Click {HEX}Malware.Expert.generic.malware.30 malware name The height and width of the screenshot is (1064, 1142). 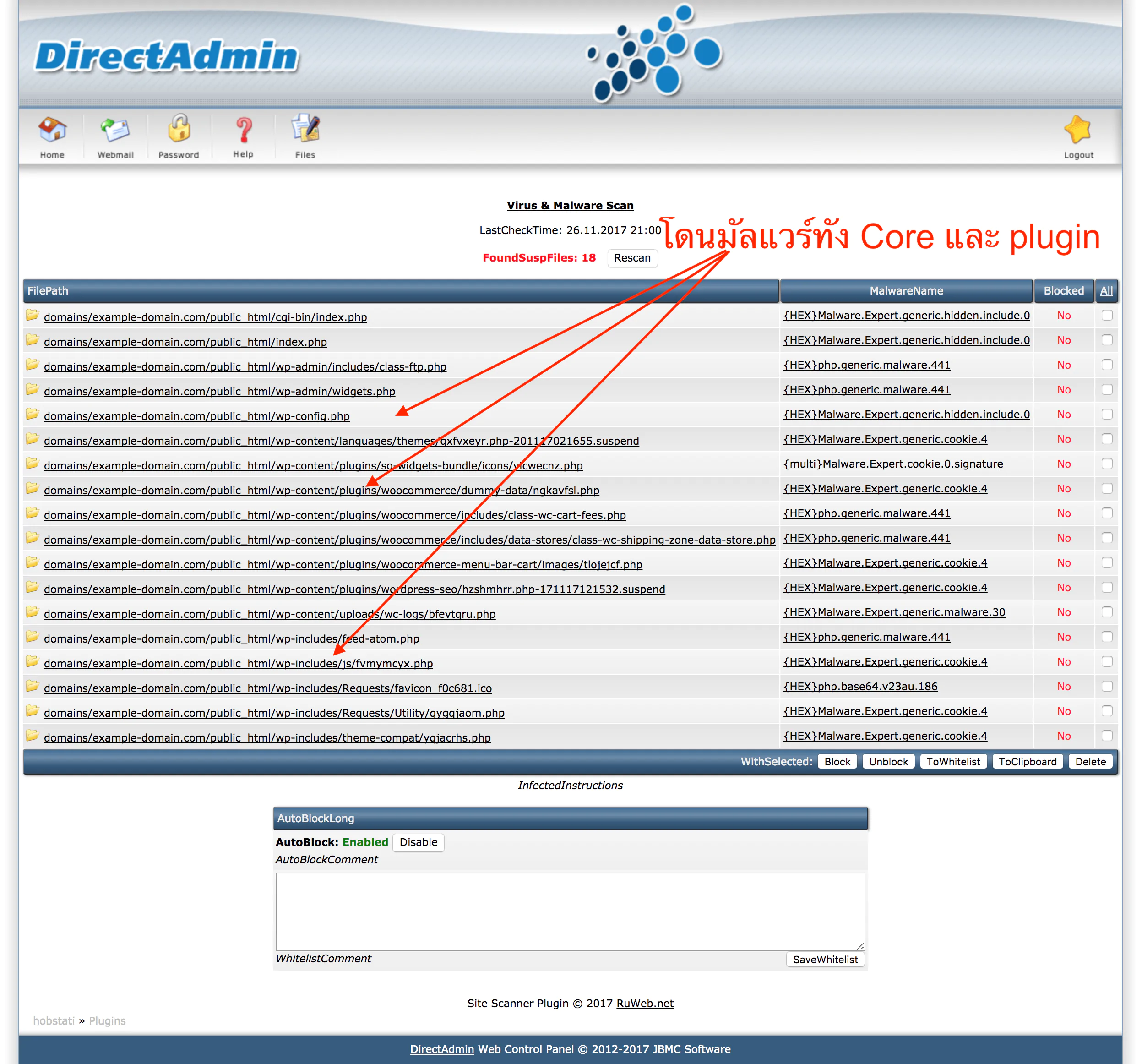point(894,612)
